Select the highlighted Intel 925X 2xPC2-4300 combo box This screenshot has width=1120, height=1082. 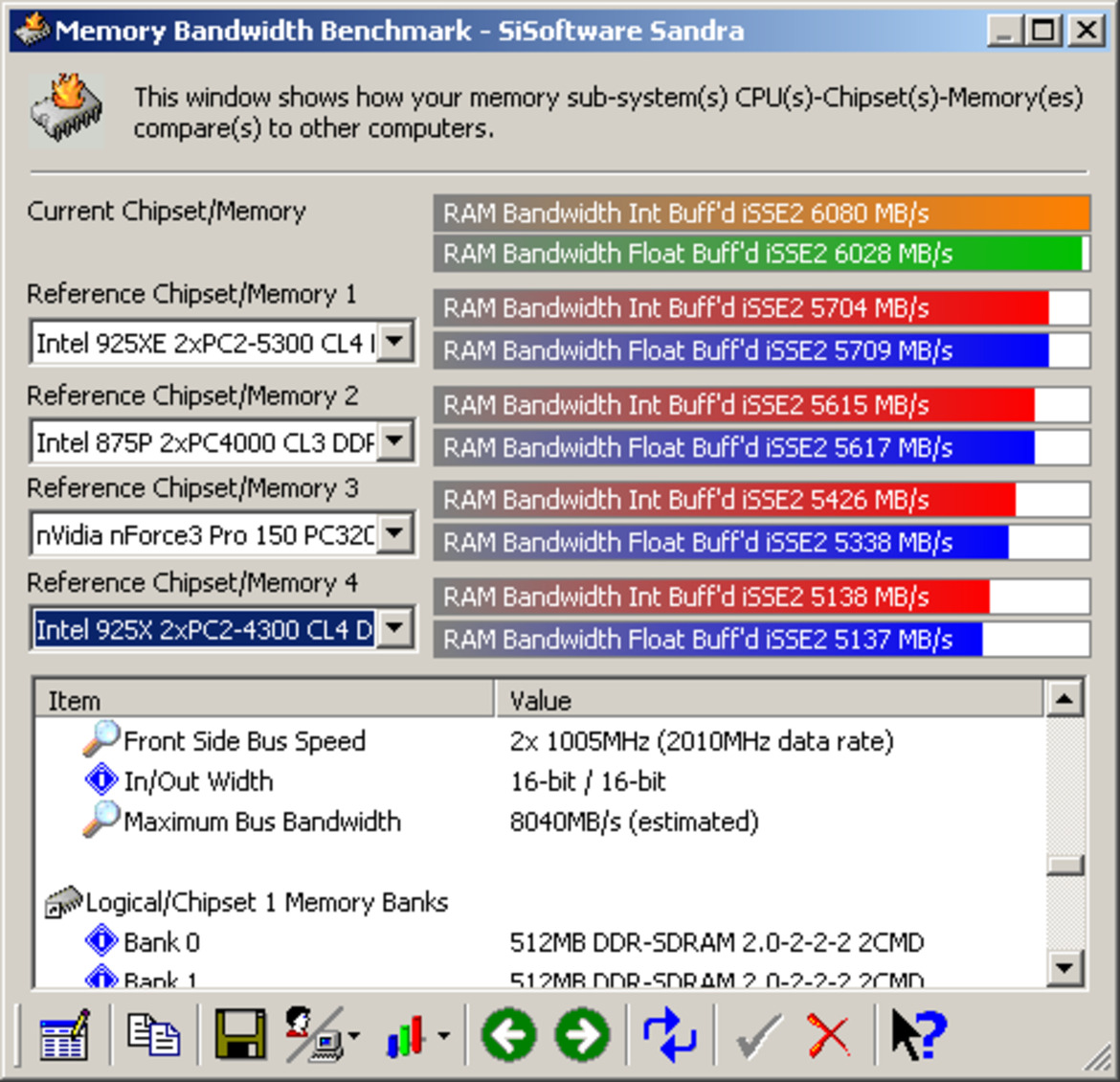point(222,629)
